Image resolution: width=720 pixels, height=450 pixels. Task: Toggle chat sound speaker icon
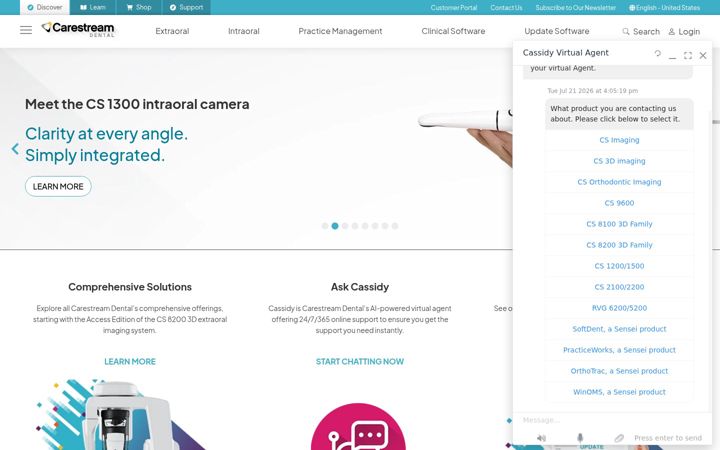pos(541,438)
